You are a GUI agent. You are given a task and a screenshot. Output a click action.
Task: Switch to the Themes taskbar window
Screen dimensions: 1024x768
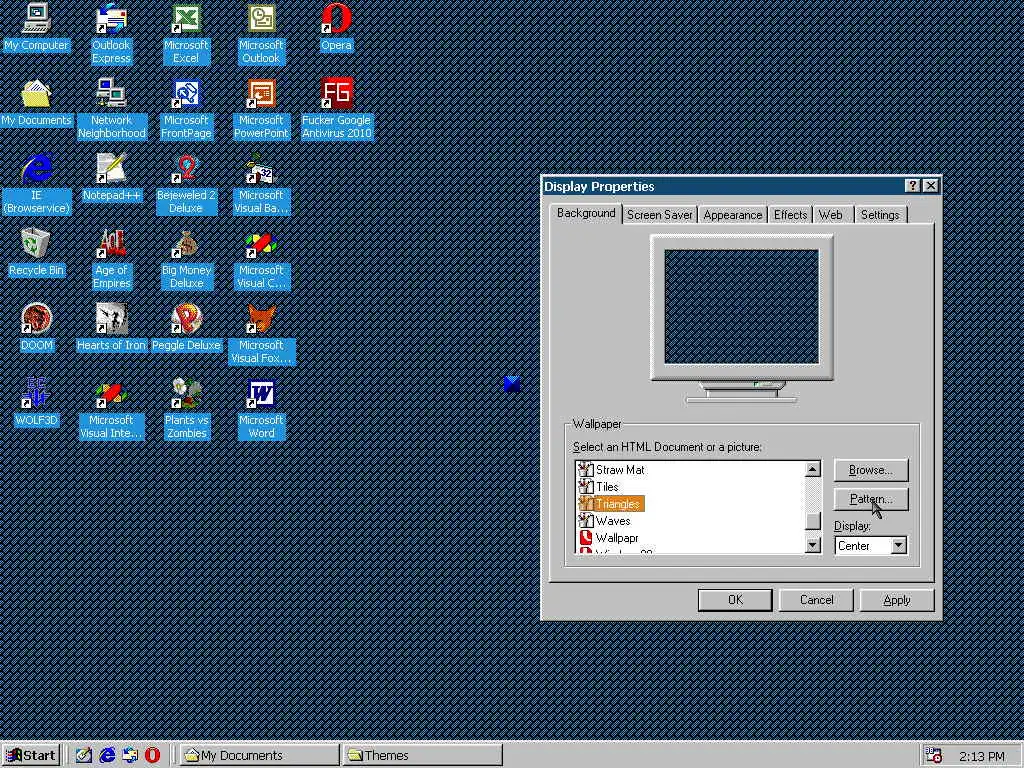423,755
